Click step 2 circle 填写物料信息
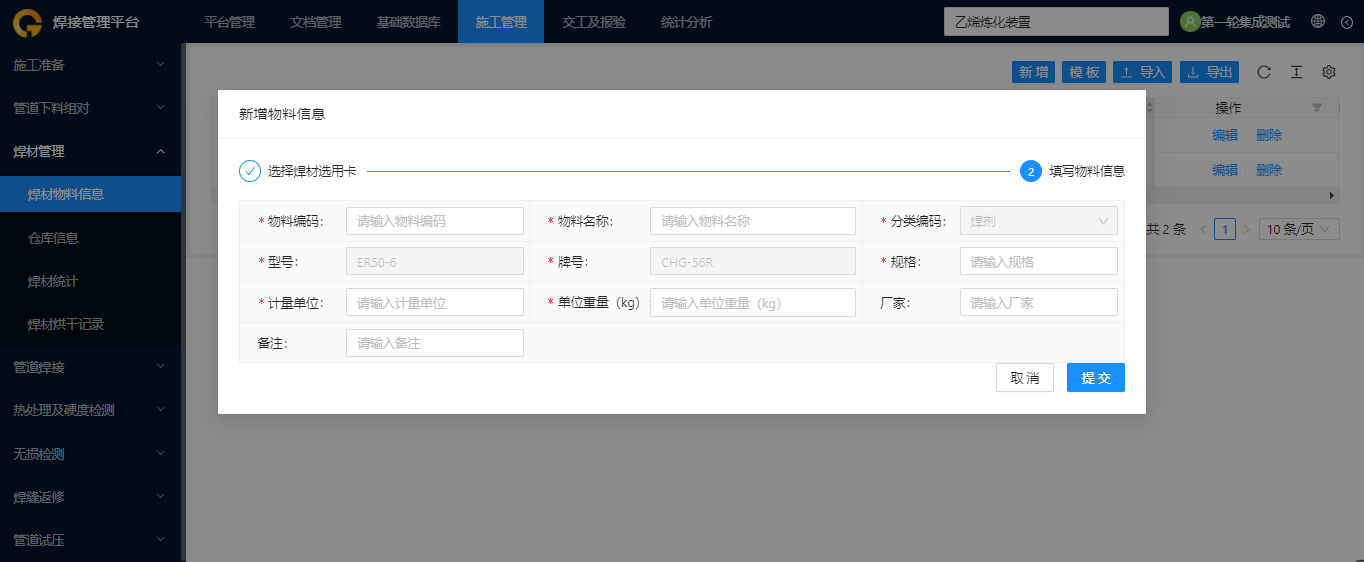Image resolution: width=1364 pixels, height=562 pixels. coord(1031,171)
